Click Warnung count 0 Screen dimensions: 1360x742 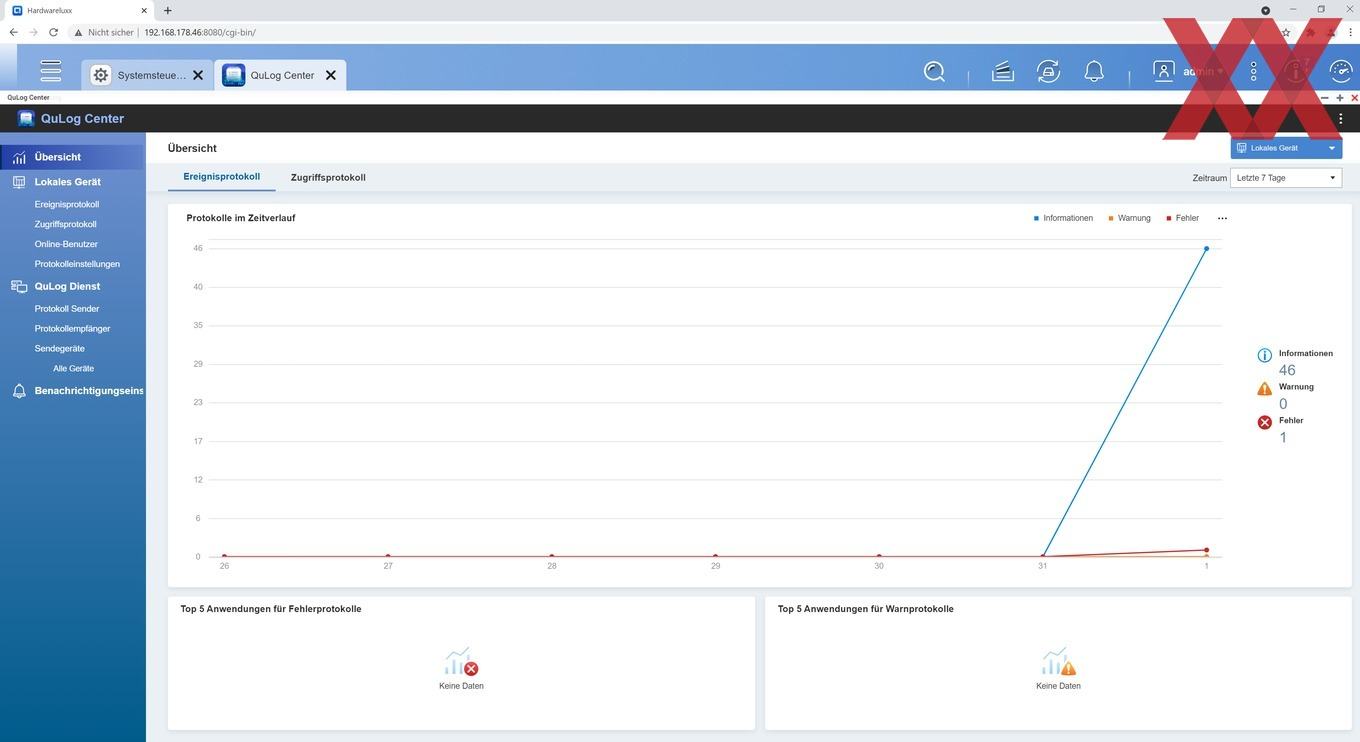[x=1283, y=404]
